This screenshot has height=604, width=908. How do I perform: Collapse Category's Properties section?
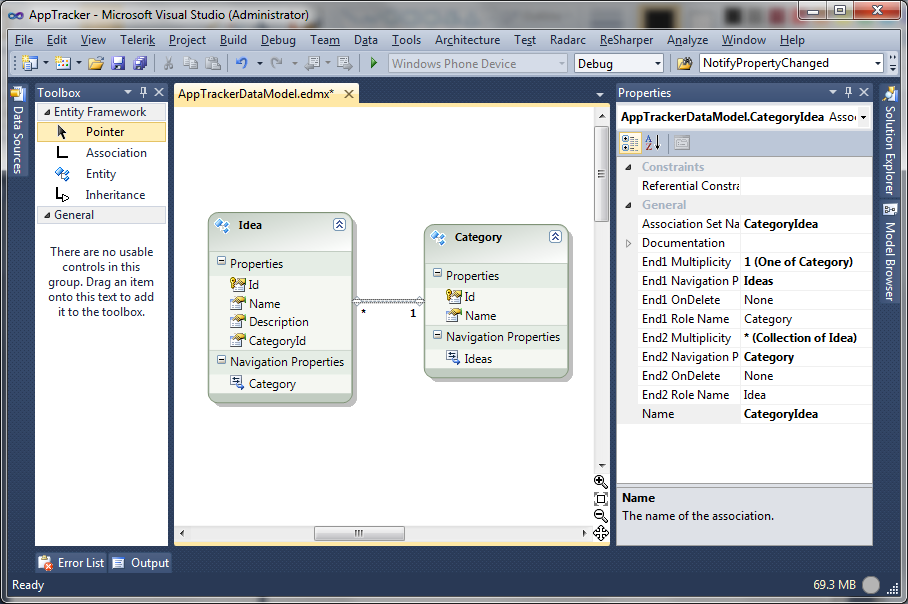pyautogui.click(x=437, y=273)
